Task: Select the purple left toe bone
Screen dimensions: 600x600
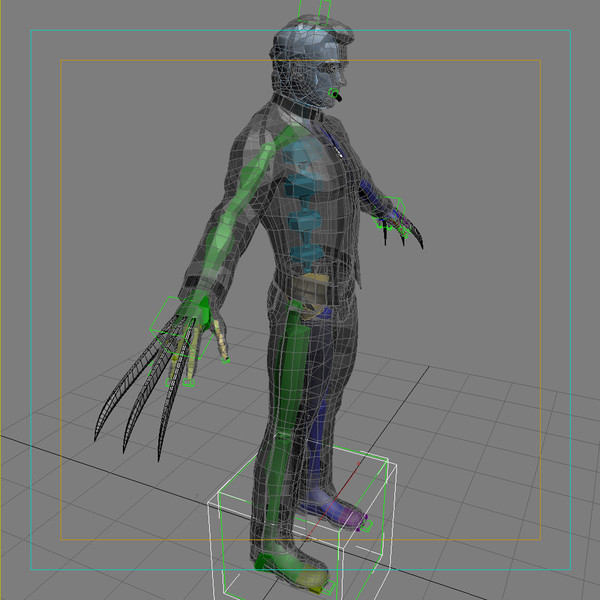Action: pos(353,516)
